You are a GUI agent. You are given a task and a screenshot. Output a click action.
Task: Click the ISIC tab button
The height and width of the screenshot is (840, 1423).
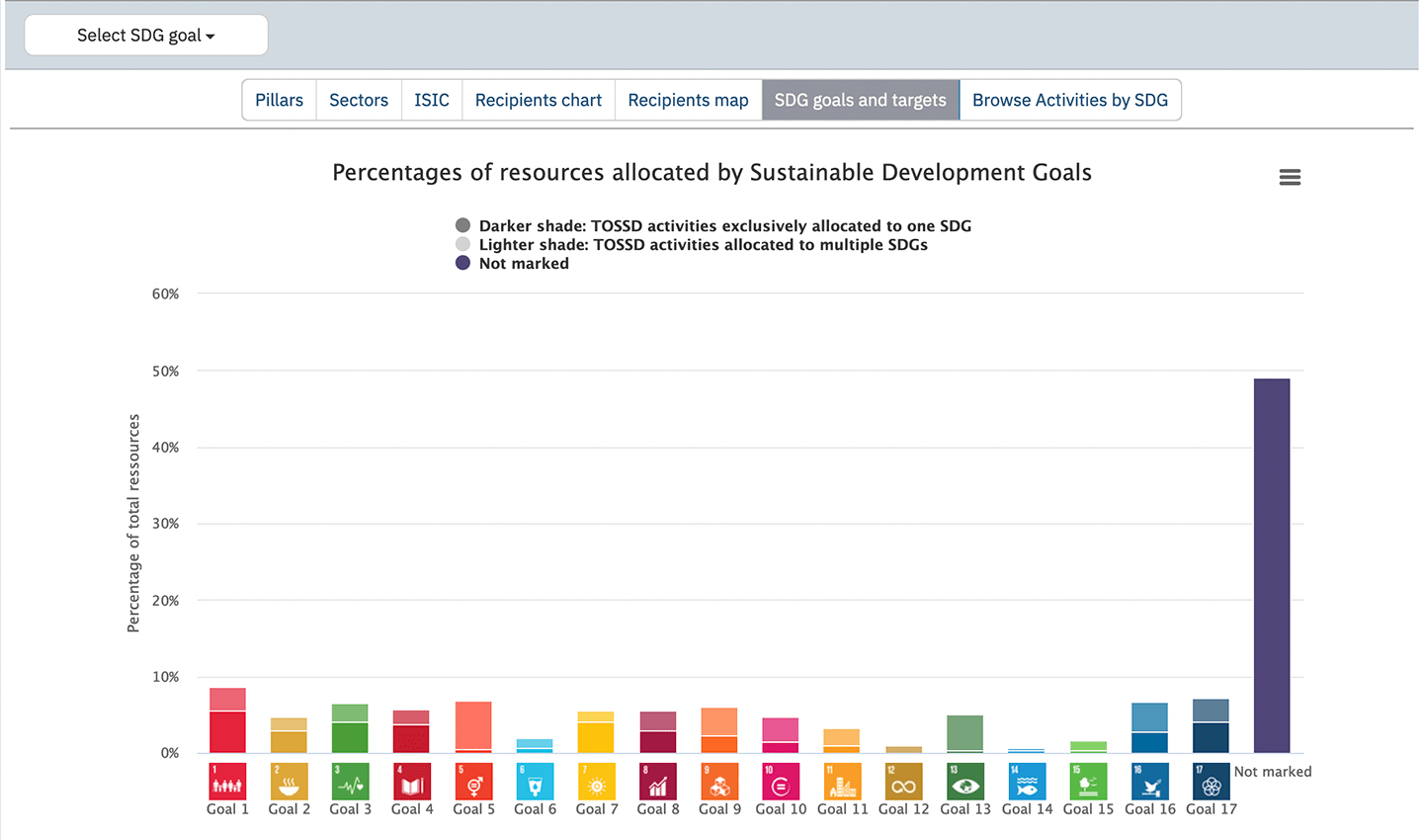coord(432,101)
